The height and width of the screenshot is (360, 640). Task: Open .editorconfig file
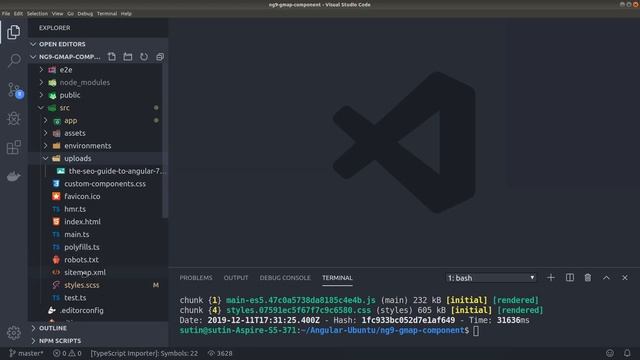click(82, 310)
